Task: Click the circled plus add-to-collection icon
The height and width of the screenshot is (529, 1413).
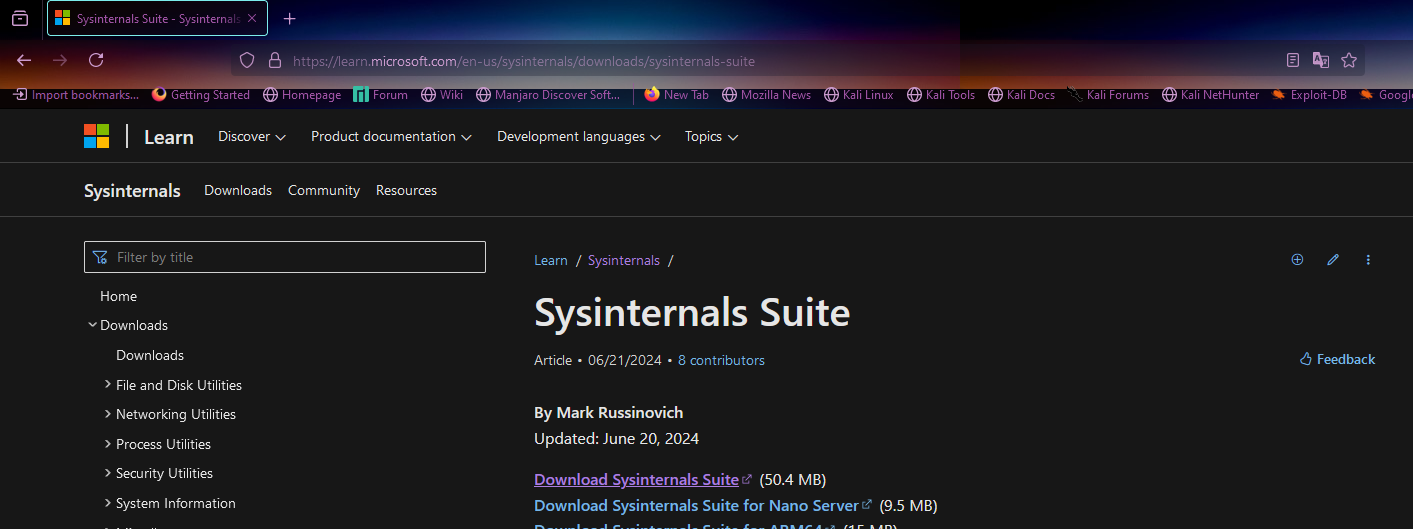Action: (1297, 260)
